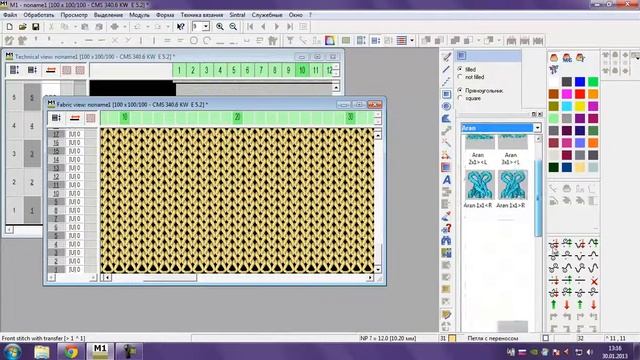Jump to first step arrow in toolbar
The width and height of the screenshot is (640, 360).
coord(250,27)
